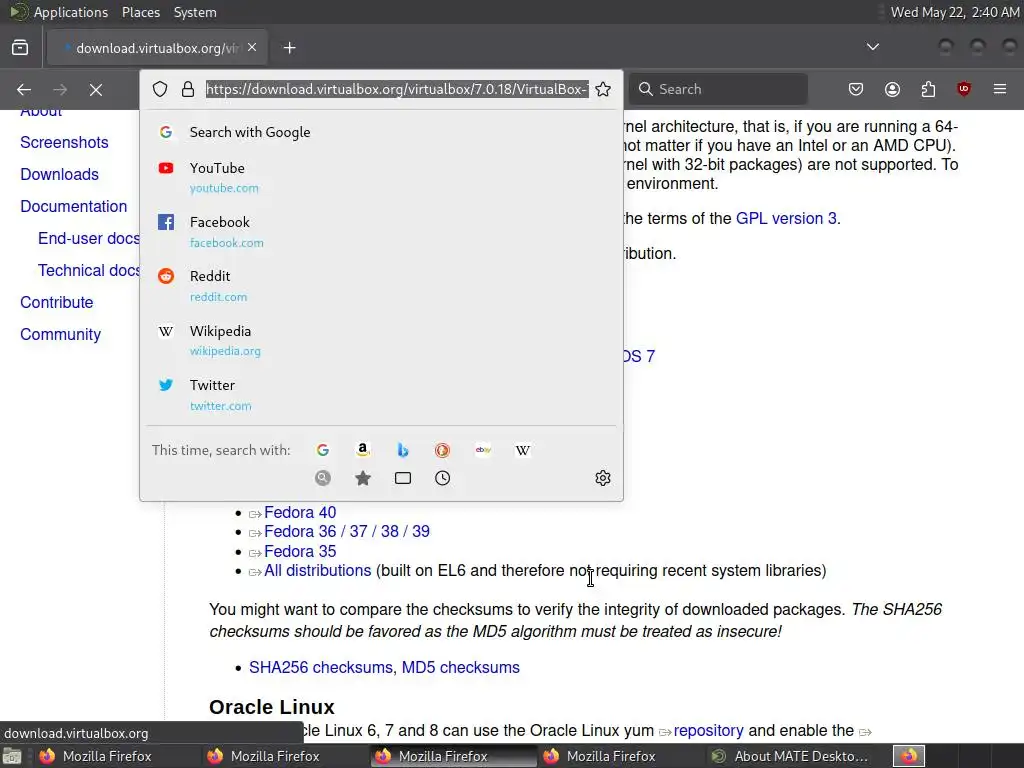Search open tabs using the tab shortcut
Image resolution: width=1024 pixels, height=768 pixels.
point(403,478)
